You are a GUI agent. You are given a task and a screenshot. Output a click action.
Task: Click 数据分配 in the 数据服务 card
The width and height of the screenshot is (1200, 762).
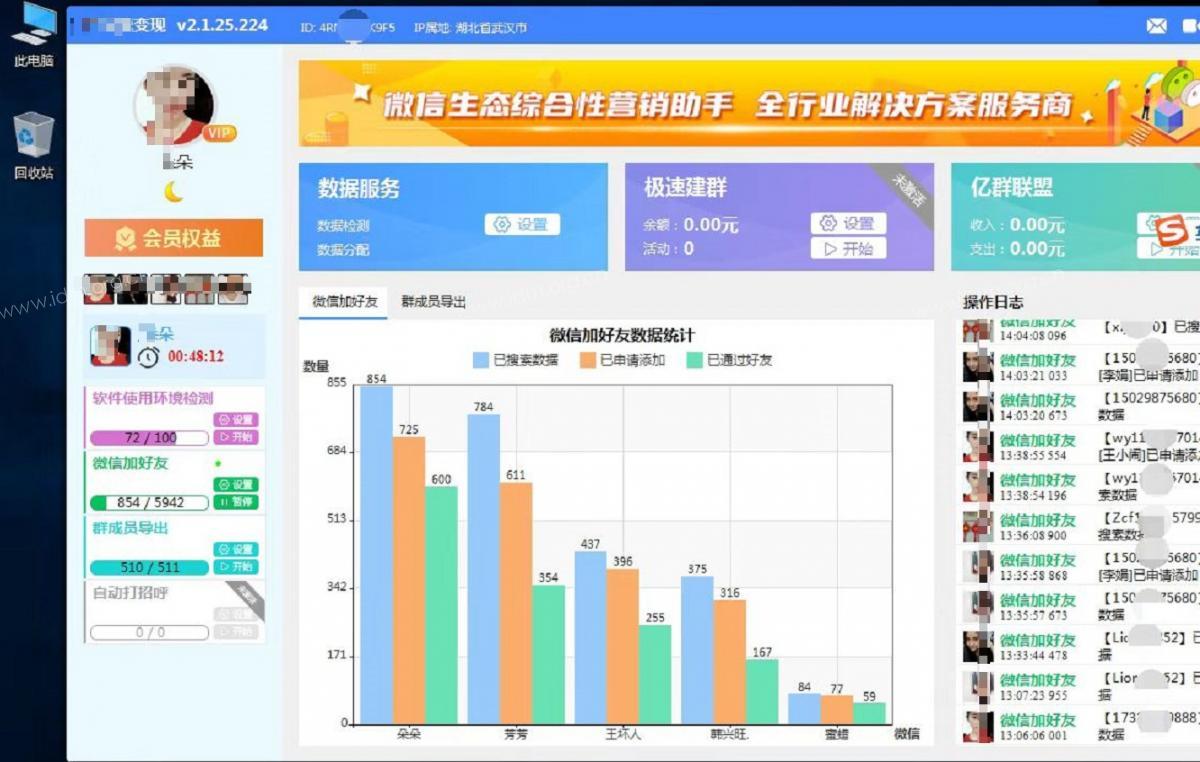click(343, 249)
